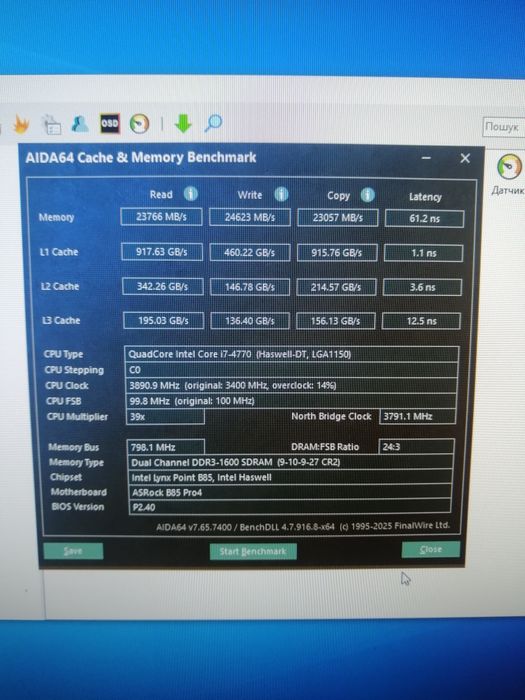Open the report wizard toolbar icon
Screen dimensions: 525x700
click(51, 125)
